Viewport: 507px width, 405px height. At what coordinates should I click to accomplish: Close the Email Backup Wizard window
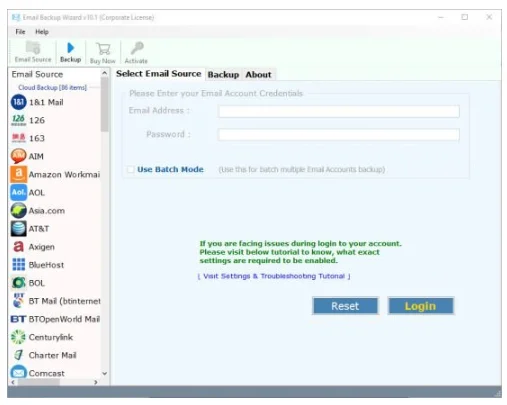pyautogui.click(x=489, y=17)
